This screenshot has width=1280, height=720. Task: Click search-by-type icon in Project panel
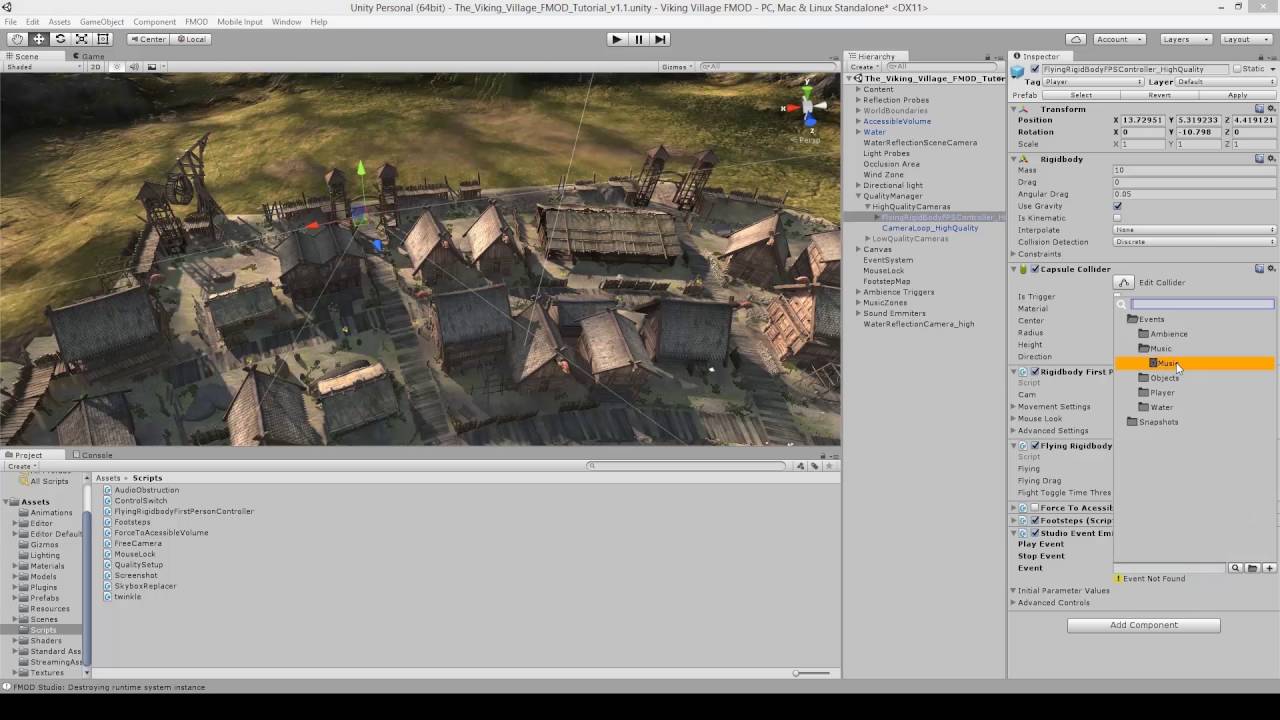[x=800, y=466]
